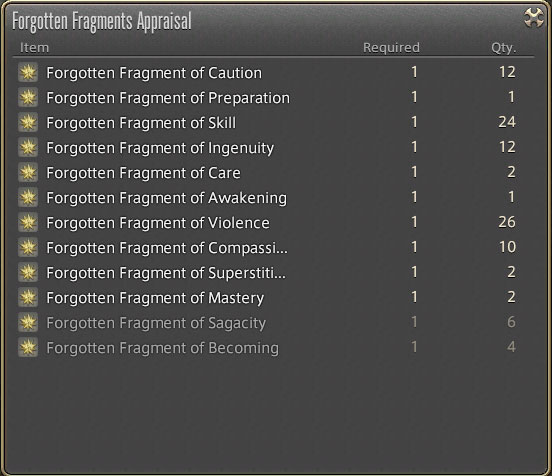
Task: Click the Forgotten Fragment of Care icon
Action: pos(28,173)
